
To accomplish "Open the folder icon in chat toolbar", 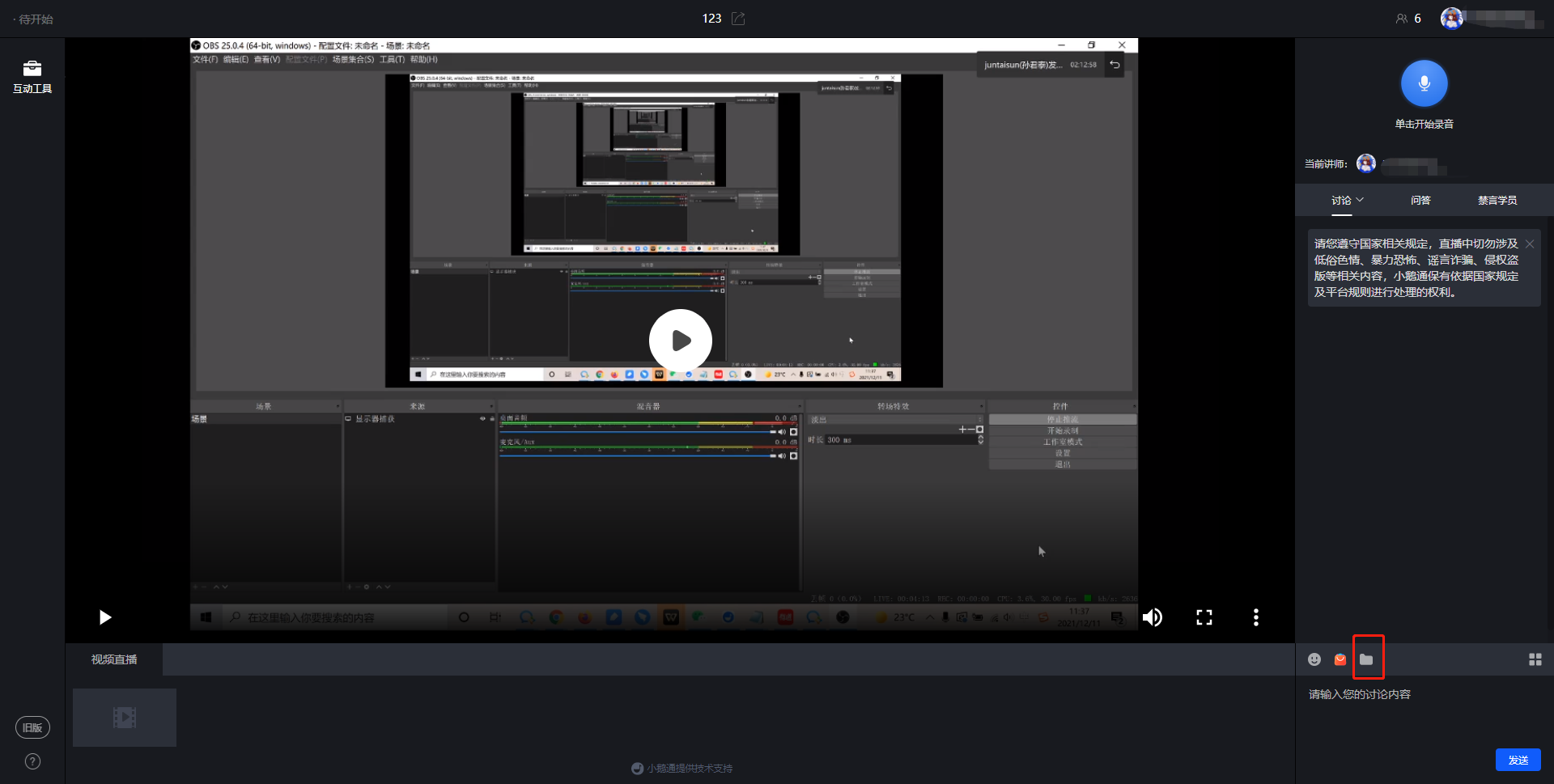I will pyautogui.click(x=1367, y=659).
